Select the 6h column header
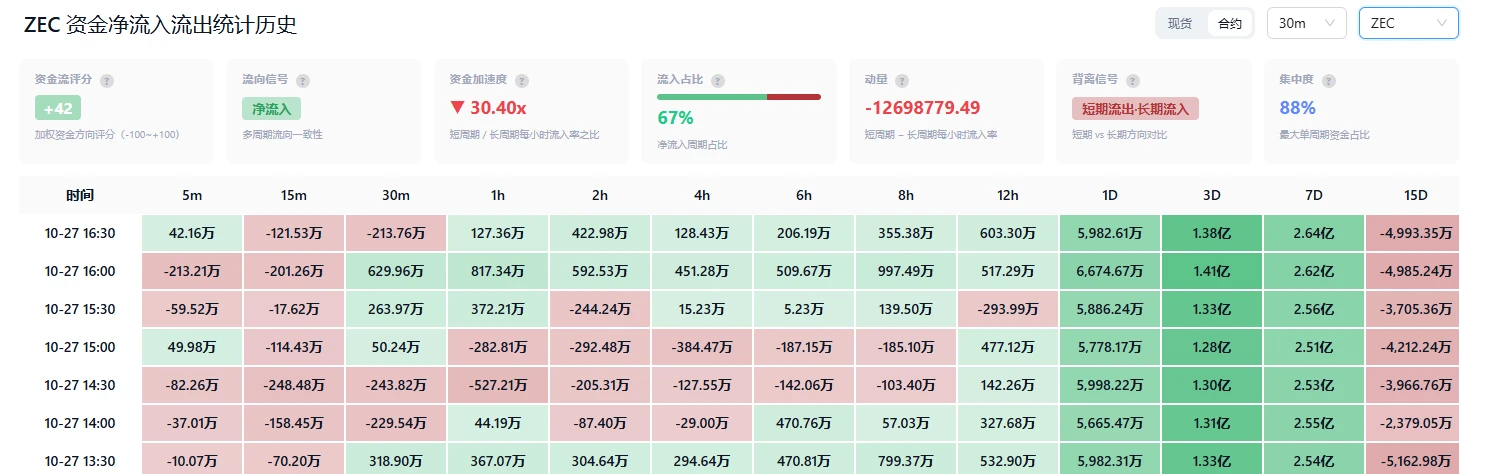 (804, 195)
